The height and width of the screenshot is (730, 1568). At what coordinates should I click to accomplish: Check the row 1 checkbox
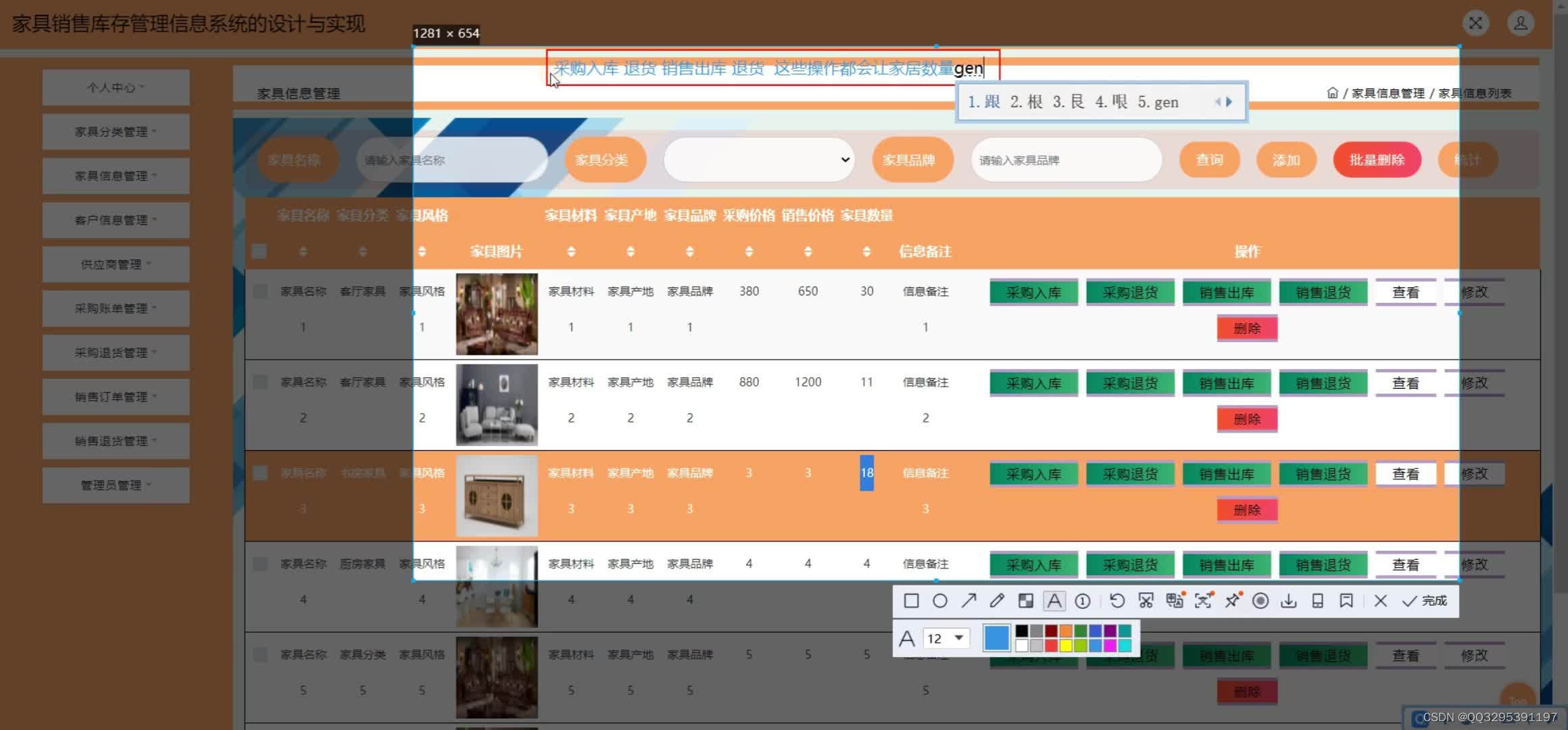tap(260, 291)
